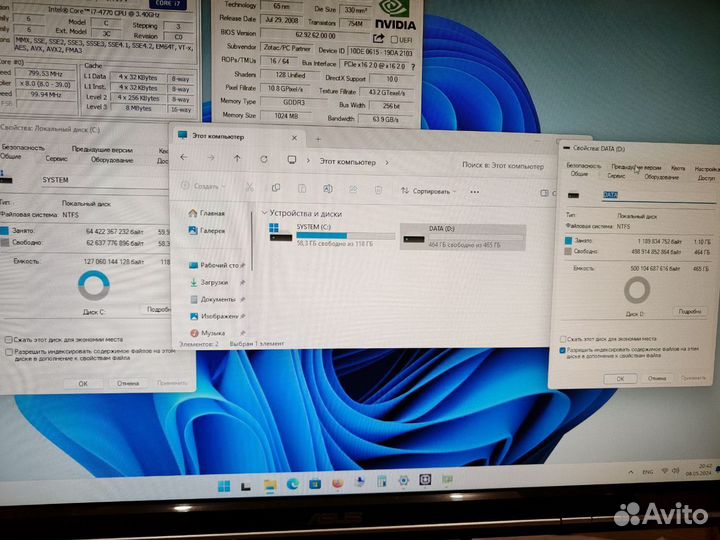720x540 pixels.
Task: Click the Share icon in Explorer toolbar
Action: 353,189
